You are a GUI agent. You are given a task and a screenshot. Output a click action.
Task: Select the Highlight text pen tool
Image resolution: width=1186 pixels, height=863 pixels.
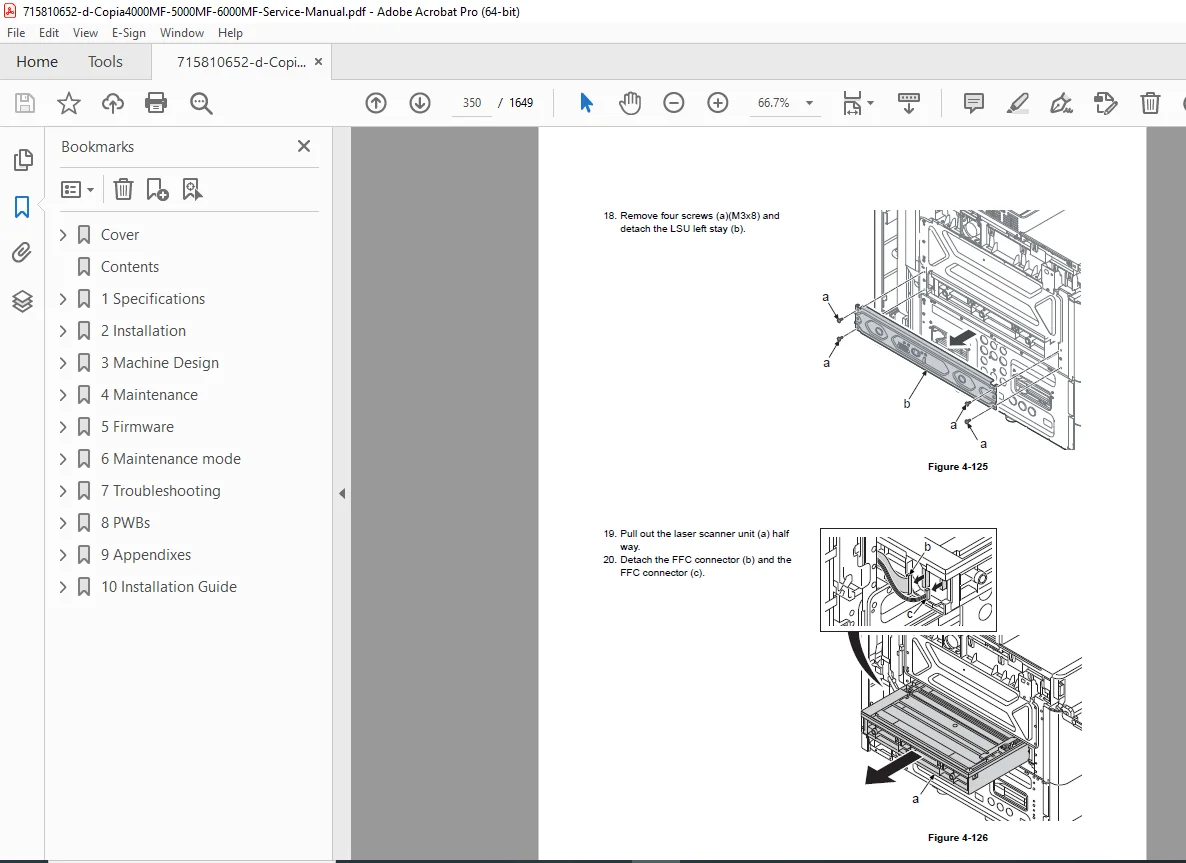[1017, 103]
